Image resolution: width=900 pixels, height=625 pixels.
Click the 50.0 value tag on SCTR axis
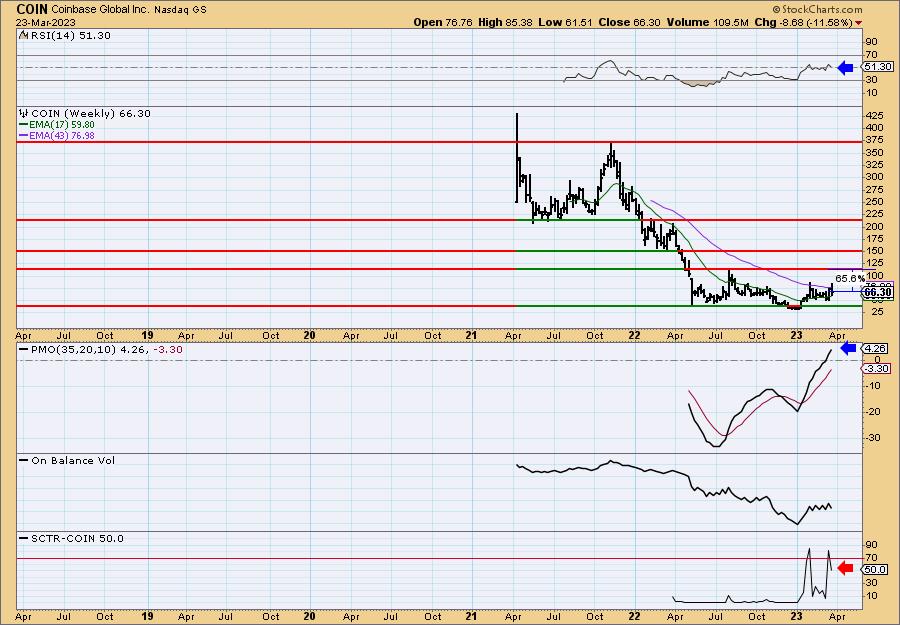[x=876, y=569]
